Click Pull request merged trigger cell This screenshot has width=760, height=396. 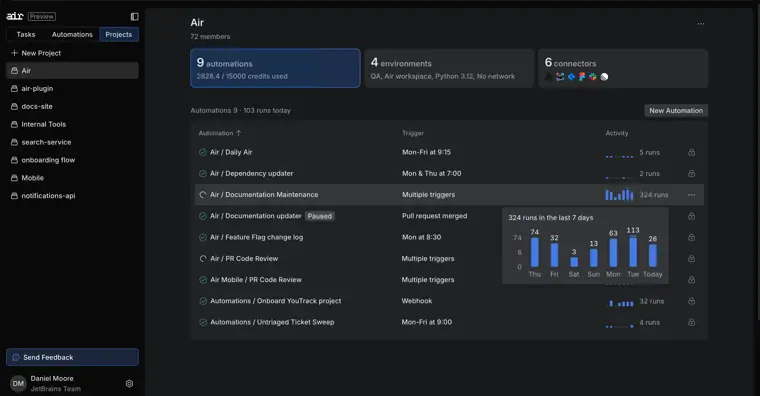[434, 216]
